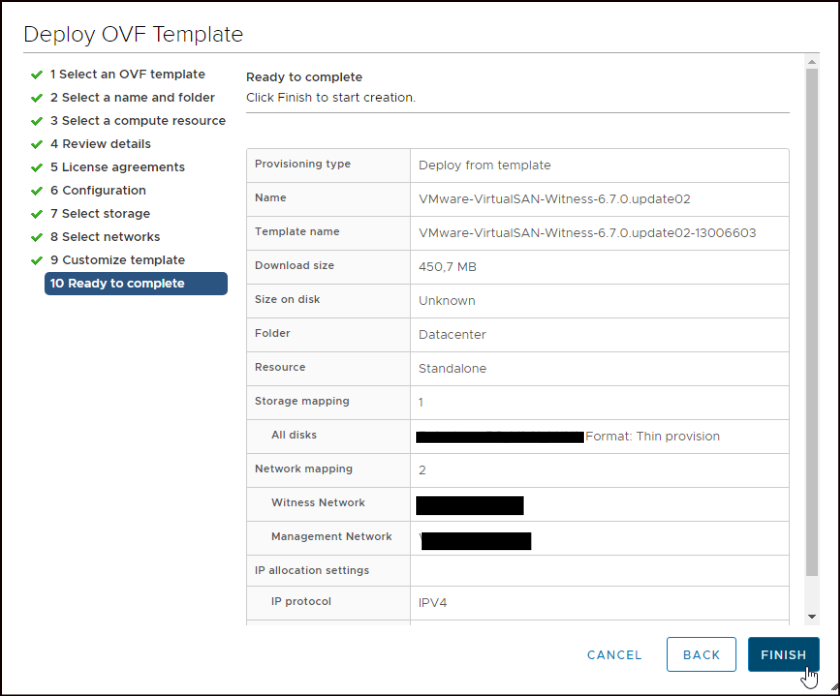Click green checkmark beside Select an OVF template

[37, 74]
